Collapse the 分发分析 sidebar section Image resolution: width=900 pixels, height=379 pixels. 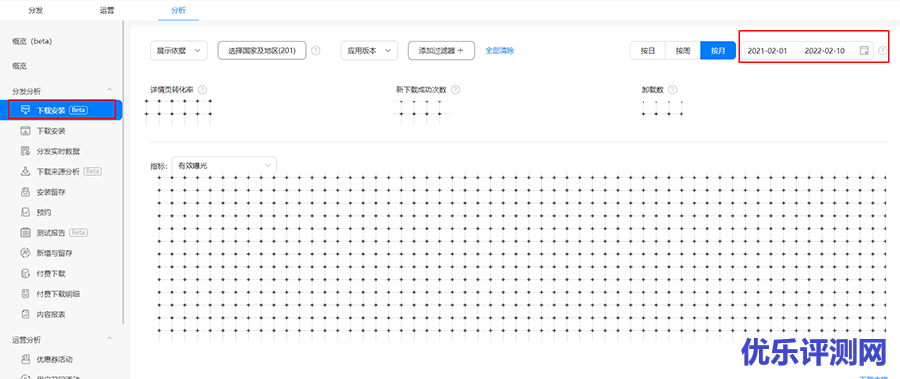click(x=109, y=91)
